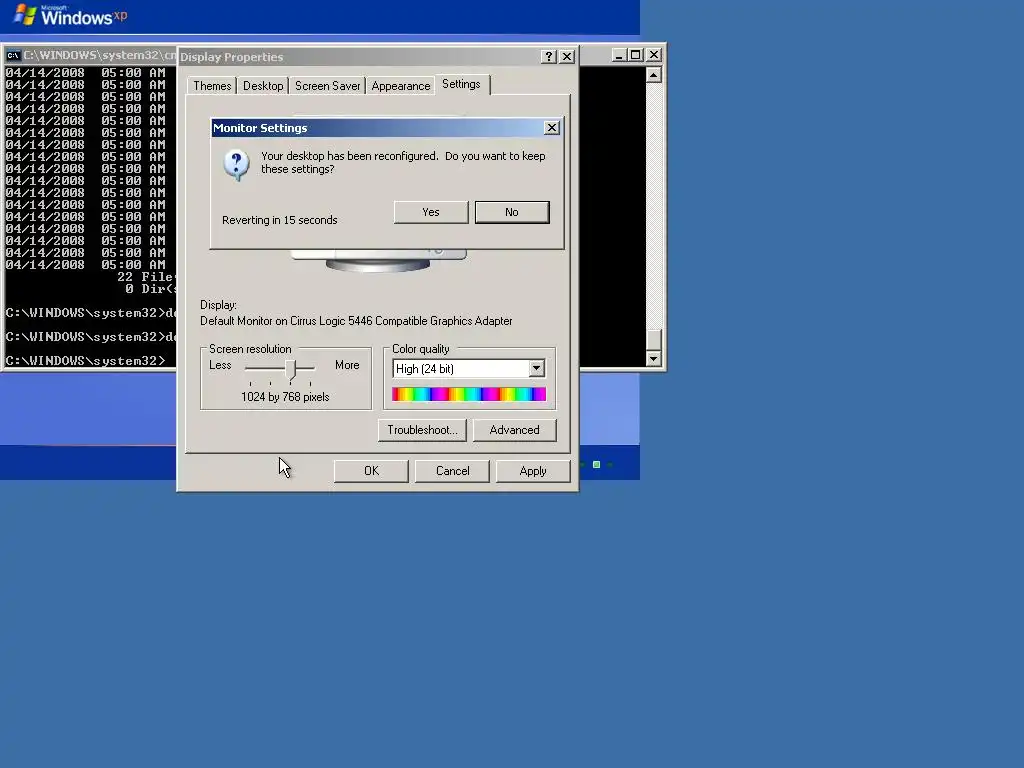Image resolution: width=1024 pixels, height=768 pixels.
Task: Cancel the Display Properties dialog
Action: coord(452,471)
